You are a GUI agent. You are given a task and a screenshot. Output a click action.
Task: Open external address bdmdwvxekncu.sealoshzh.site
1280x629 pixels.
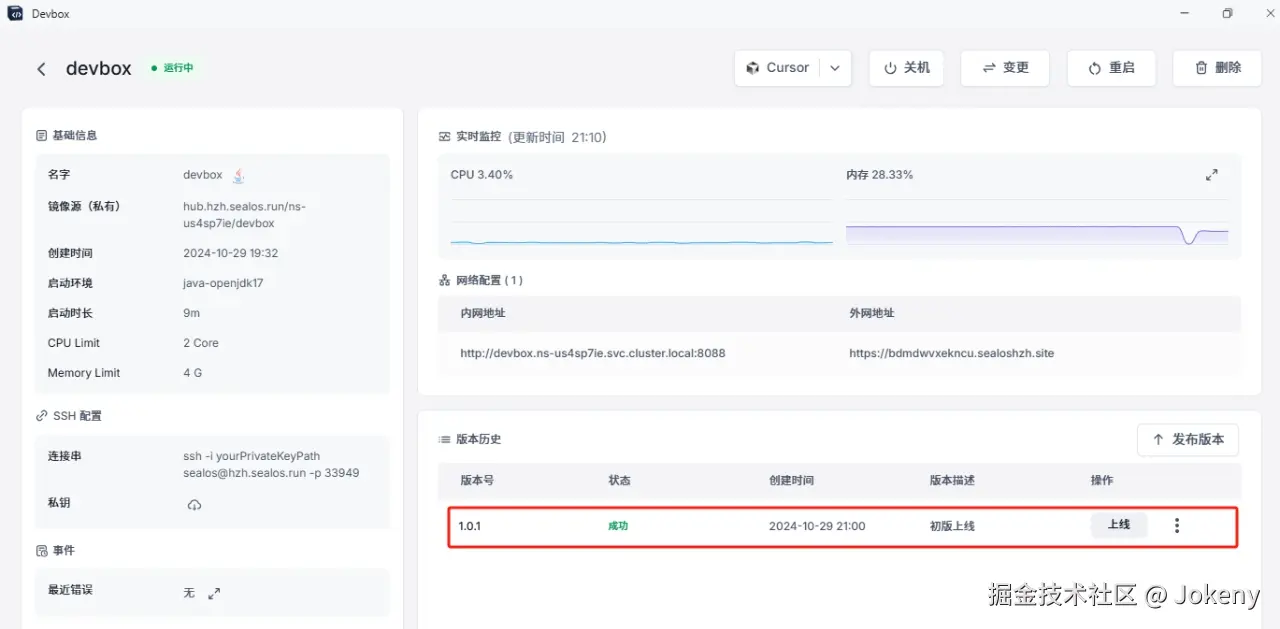(951, 353)
